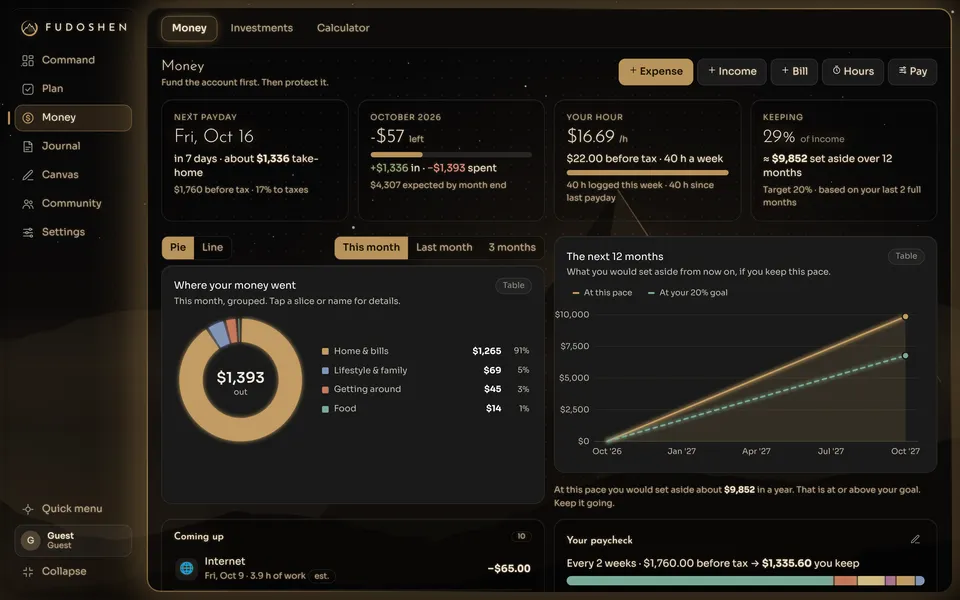The height and width of the screenshot is (600, 960).
Task: Click the pencil edit icon on Your paycheck
Action: [x=915, y=539]
